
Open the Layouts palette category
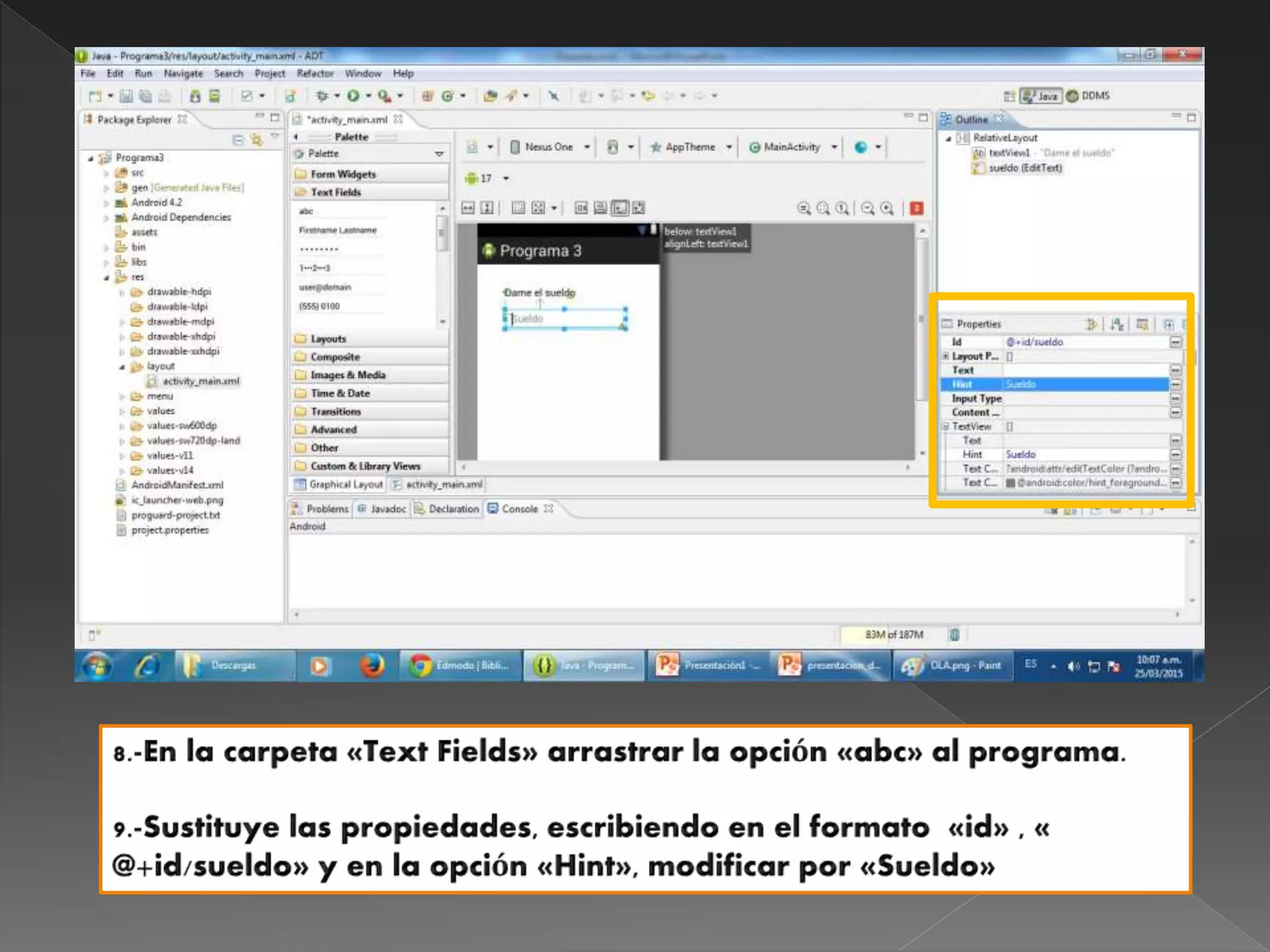coord(328,339)
